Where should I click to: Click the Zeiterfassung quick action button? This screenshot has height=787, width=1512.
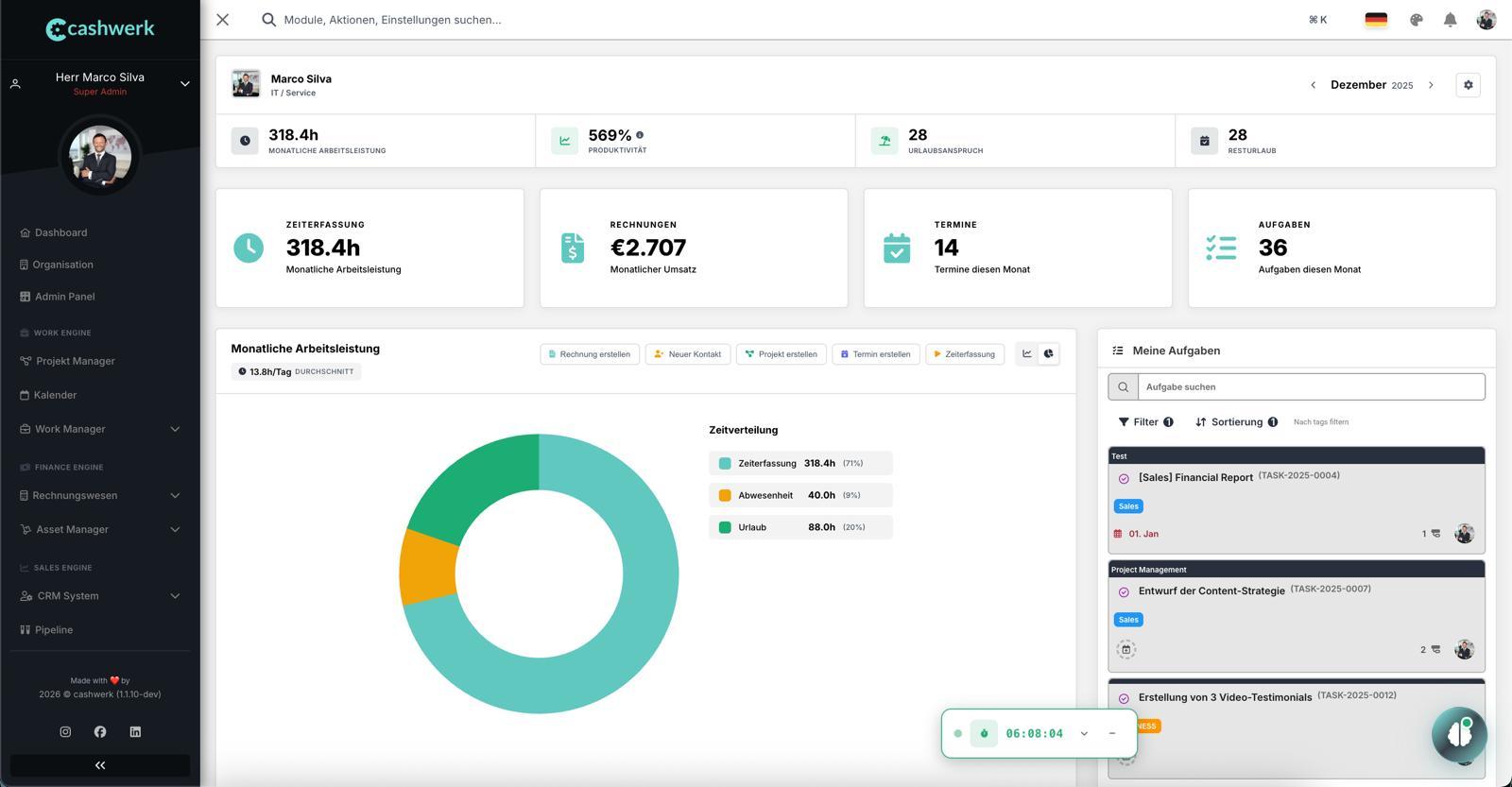965,354
